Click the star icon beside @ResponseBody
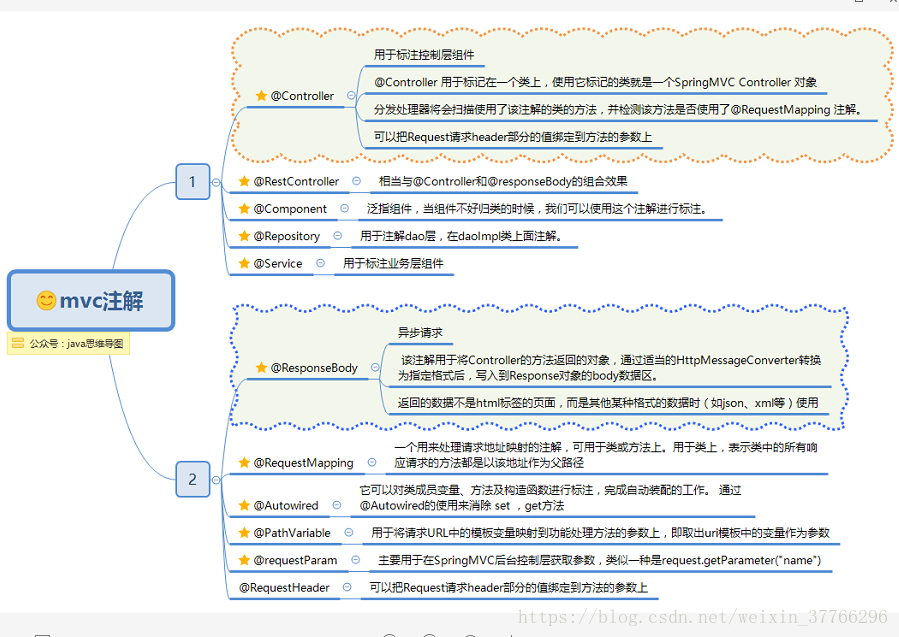This screenshot has height=637, width=899. [x=261, y=368]
